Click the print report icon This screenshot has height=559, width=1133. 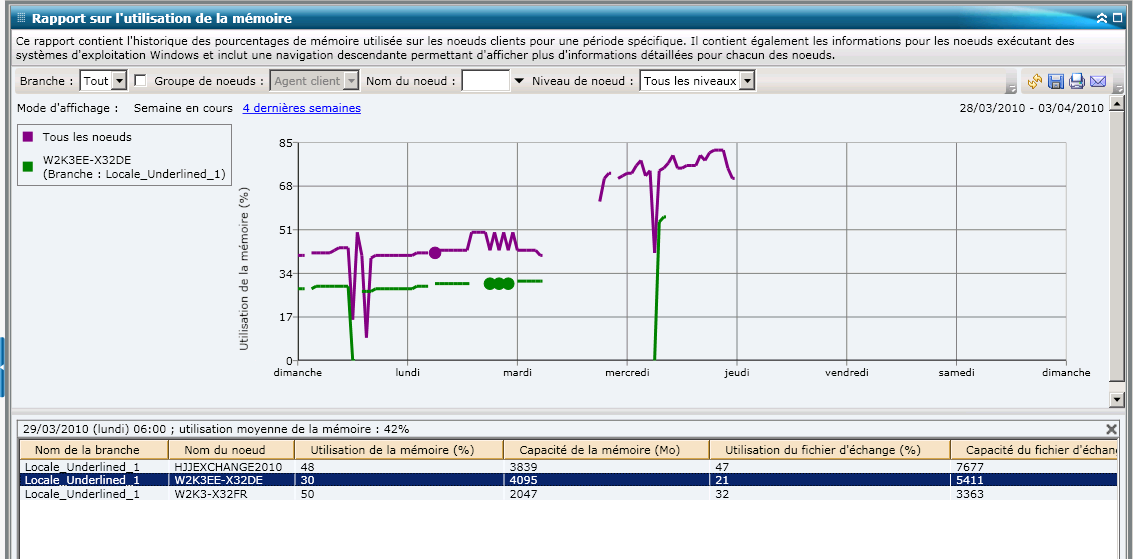[x=1077, y=82]
